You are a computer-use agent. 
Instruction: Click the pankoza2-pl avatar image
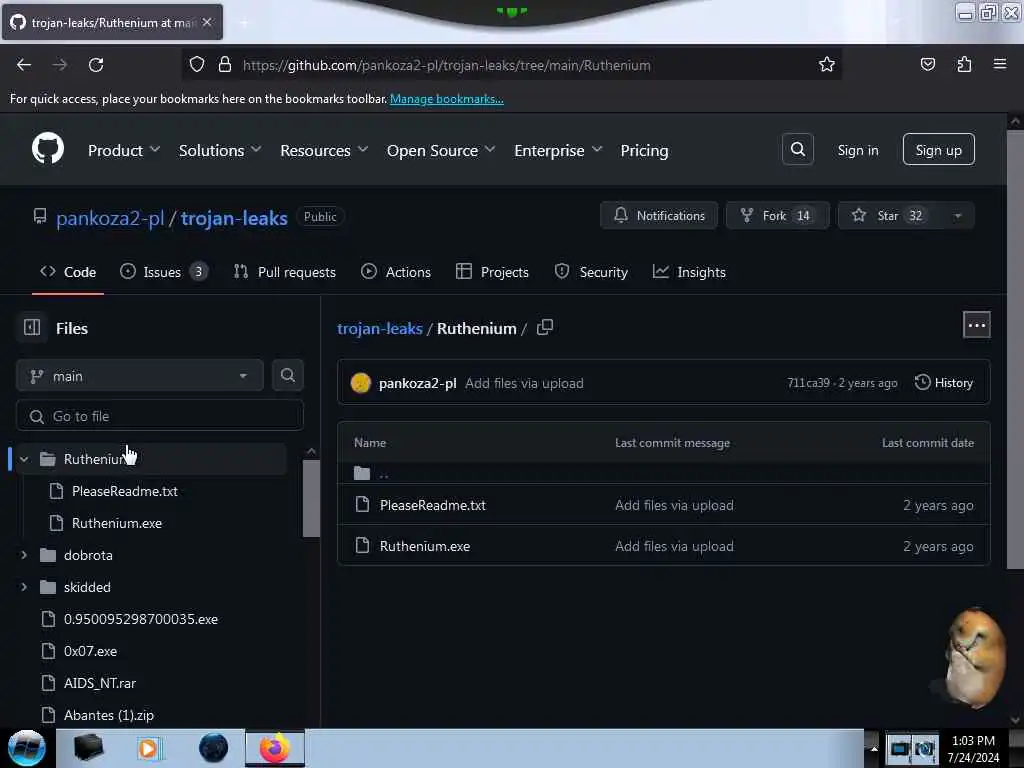[x=360, y=383]
